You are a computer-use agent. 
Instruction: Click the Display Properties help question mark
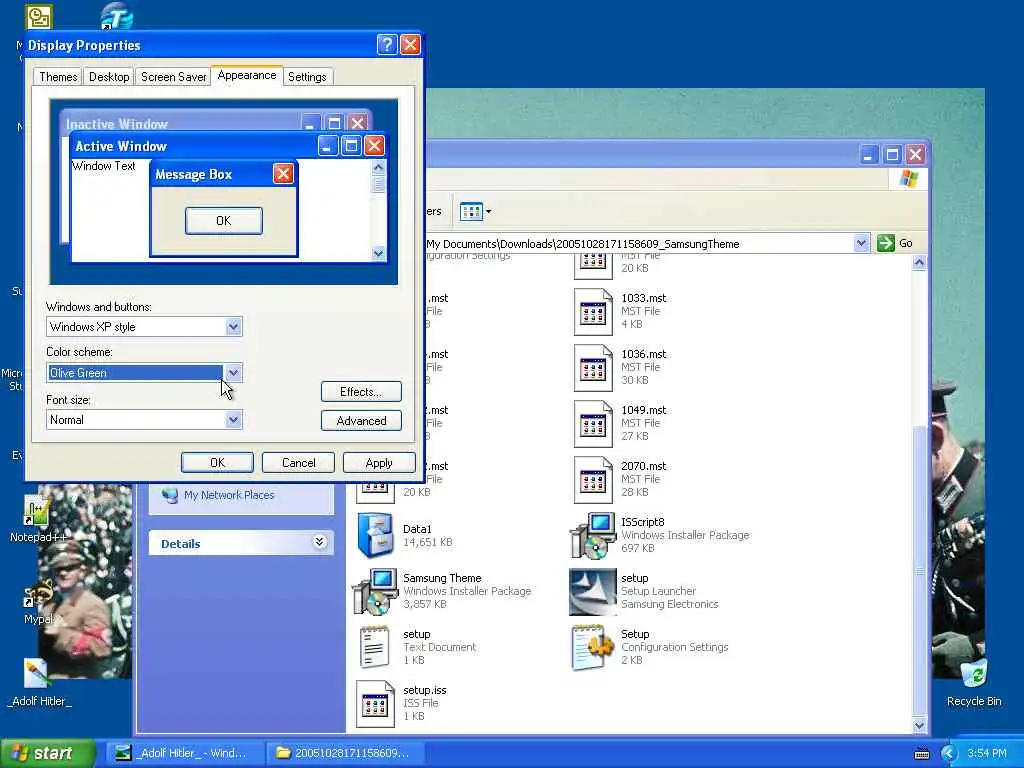[387, 44]
